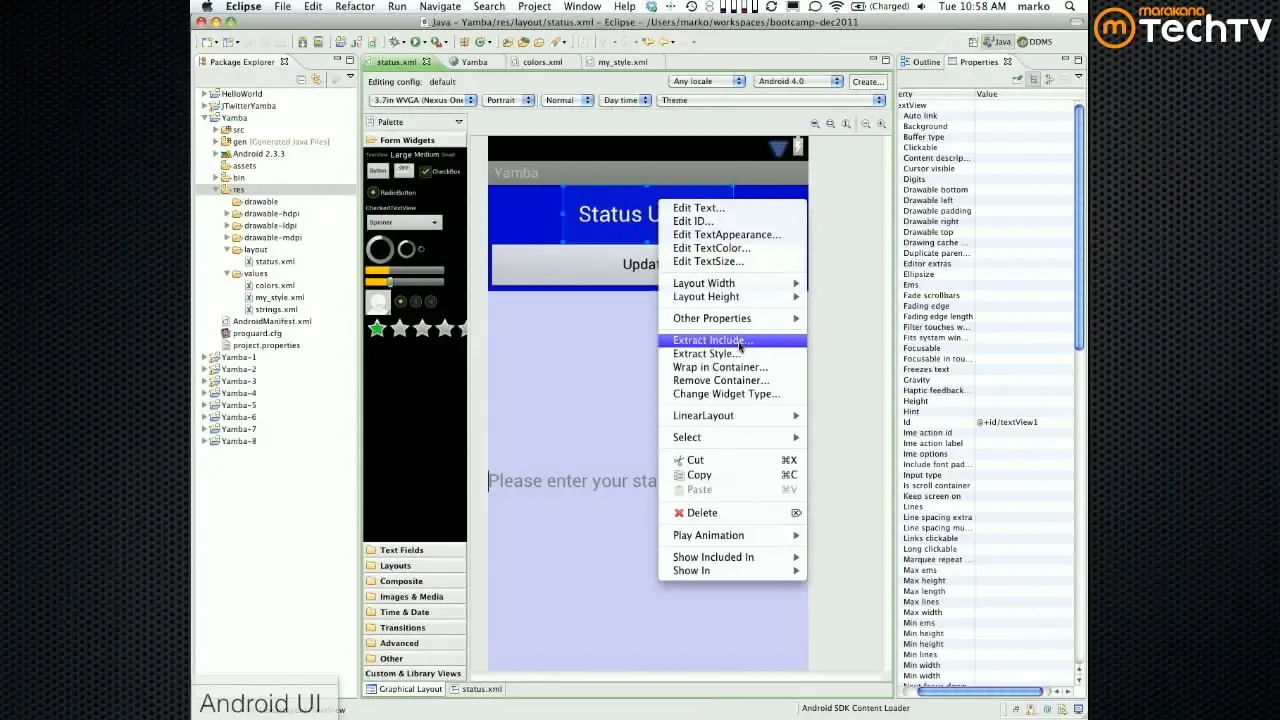
Task: Open the Refactor menu in menu bar
Action: [355, 6]
